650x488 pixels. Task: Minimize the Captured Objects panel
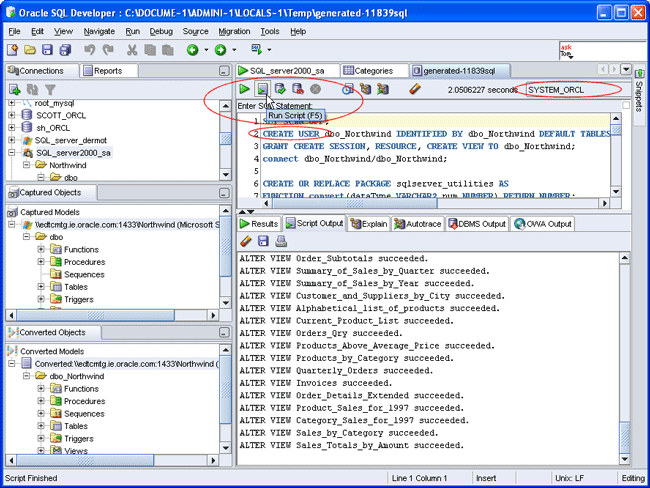224,193
